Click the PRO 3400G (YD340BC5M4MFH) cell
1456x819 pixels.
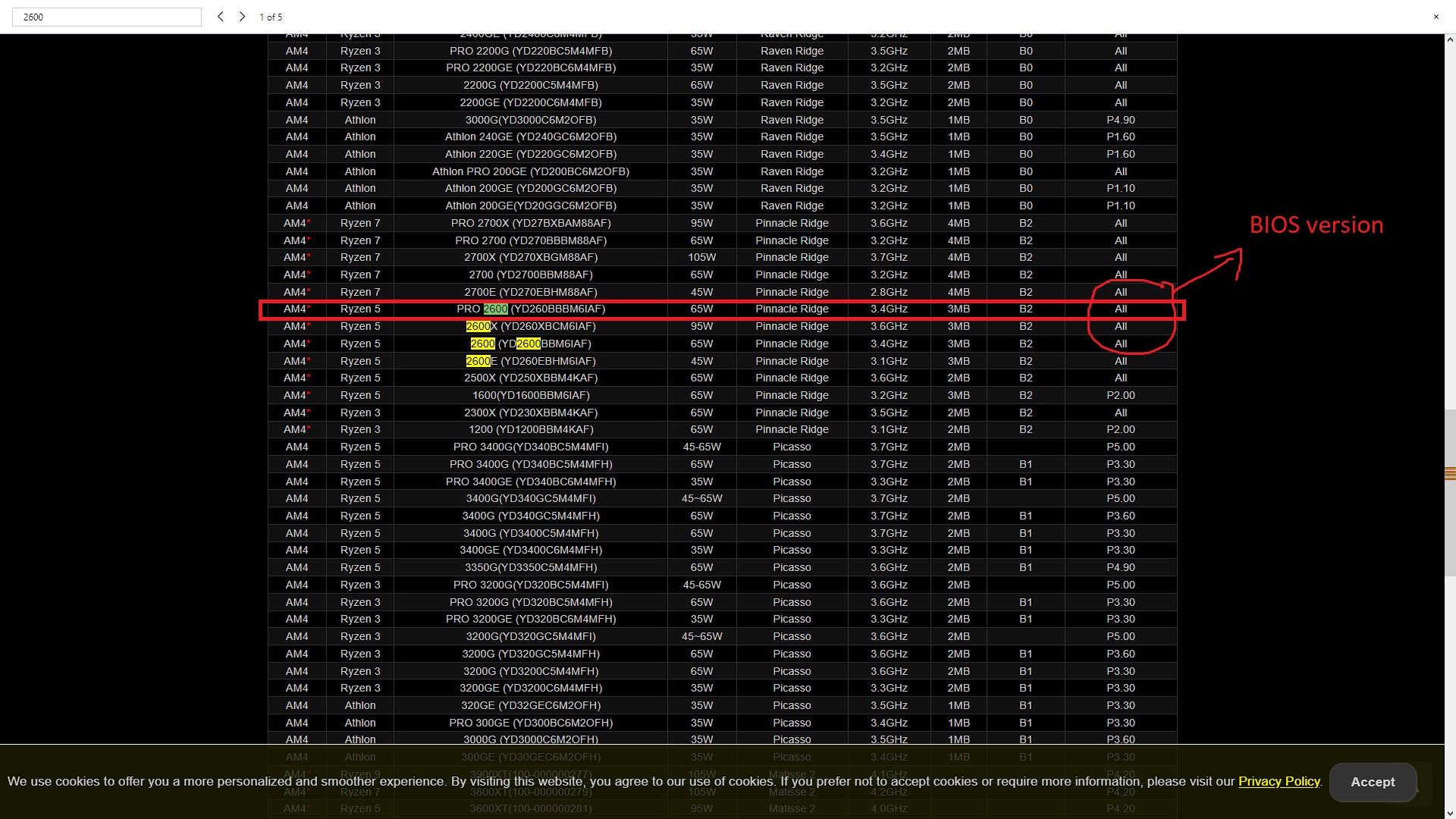(x=531, y=464)
